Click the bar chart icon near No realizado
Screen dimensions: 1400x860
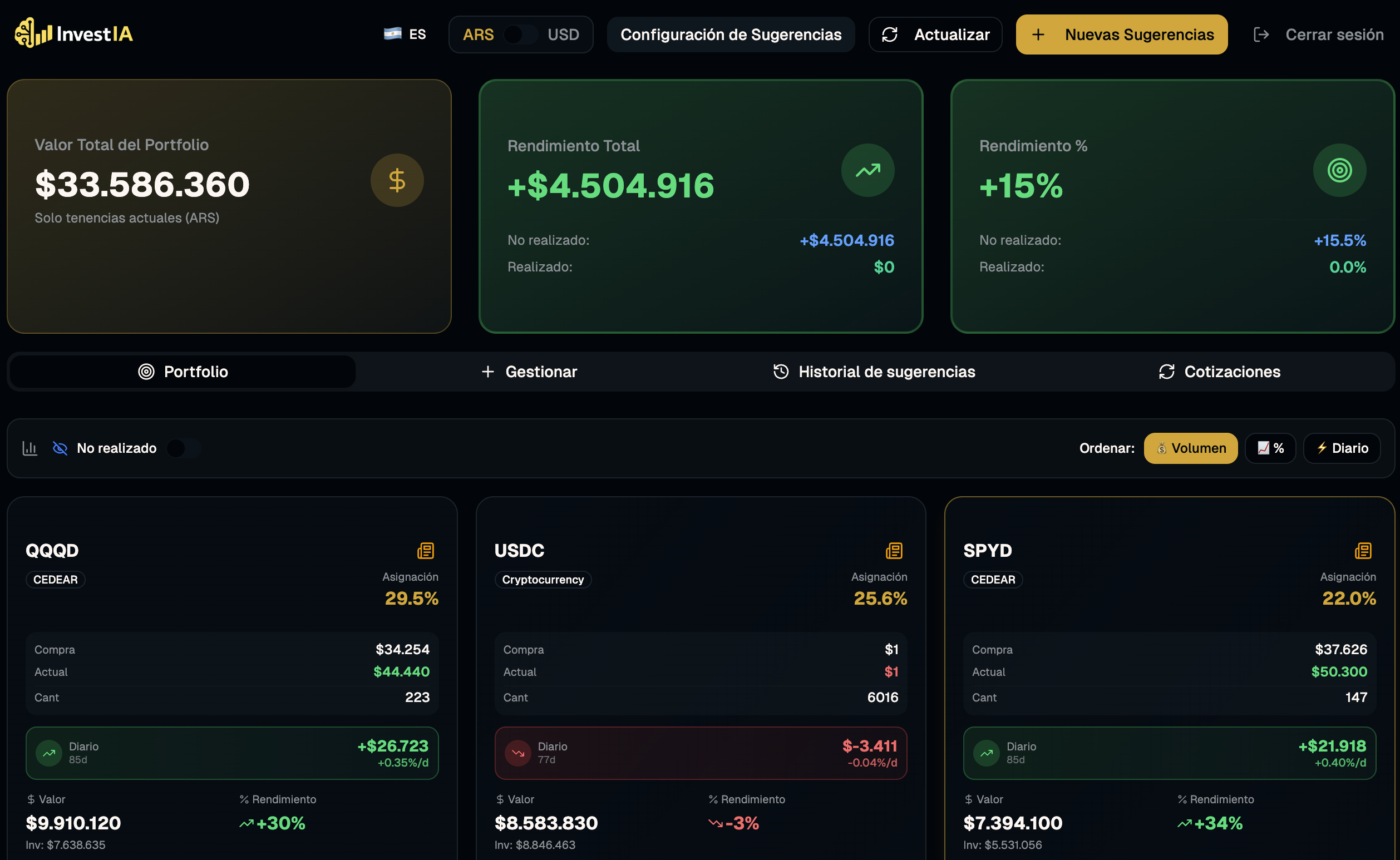coord(29,448)
